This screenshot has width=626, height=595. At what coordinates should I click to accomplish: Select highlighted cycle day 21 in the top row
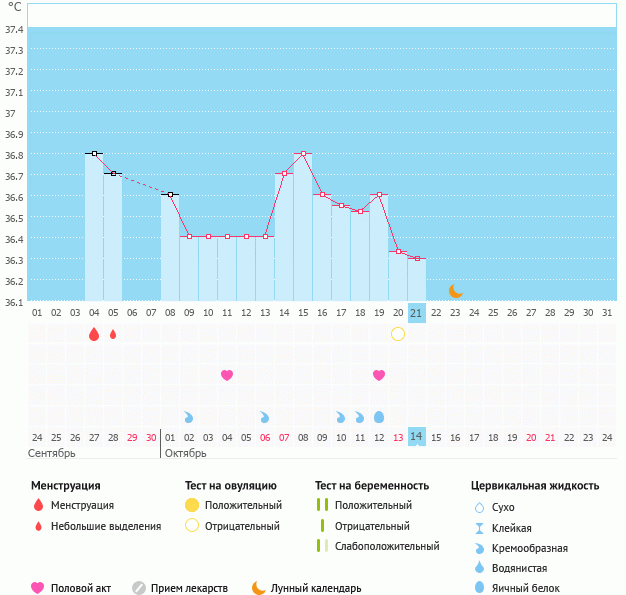click(x=417, y=313)
